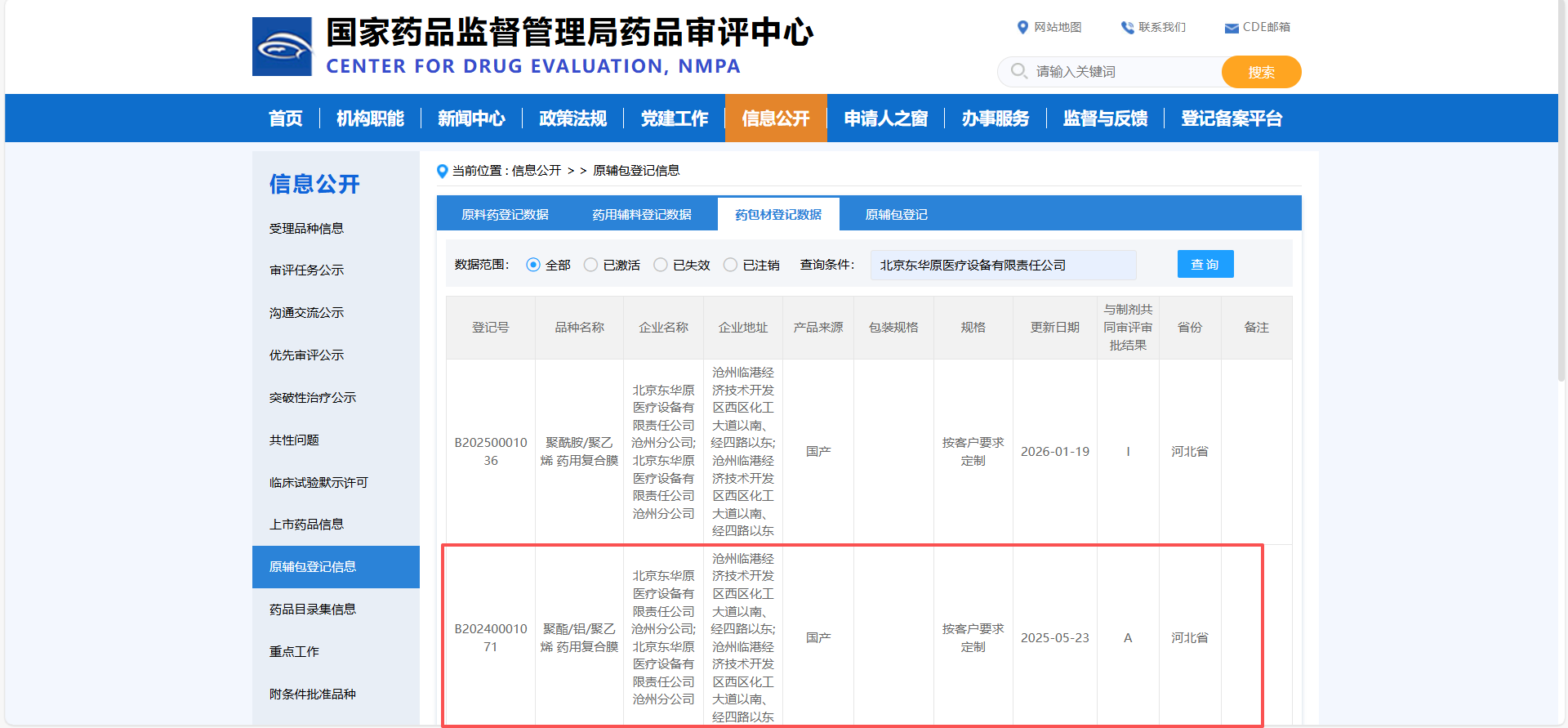
Task: Click the site map location pin icon
Action: tap(1022, 27)
